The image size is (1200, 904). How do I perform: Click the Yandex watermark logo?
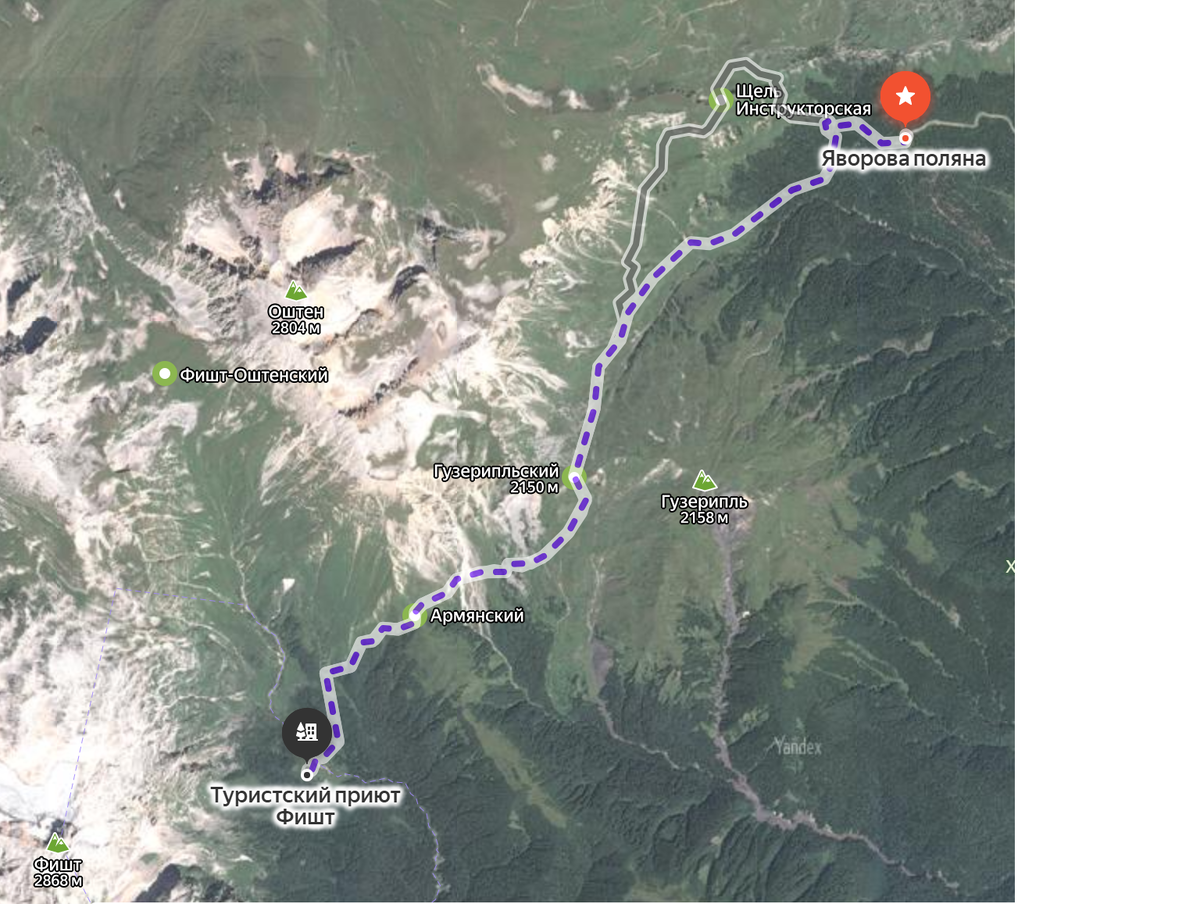pos(797,746)
